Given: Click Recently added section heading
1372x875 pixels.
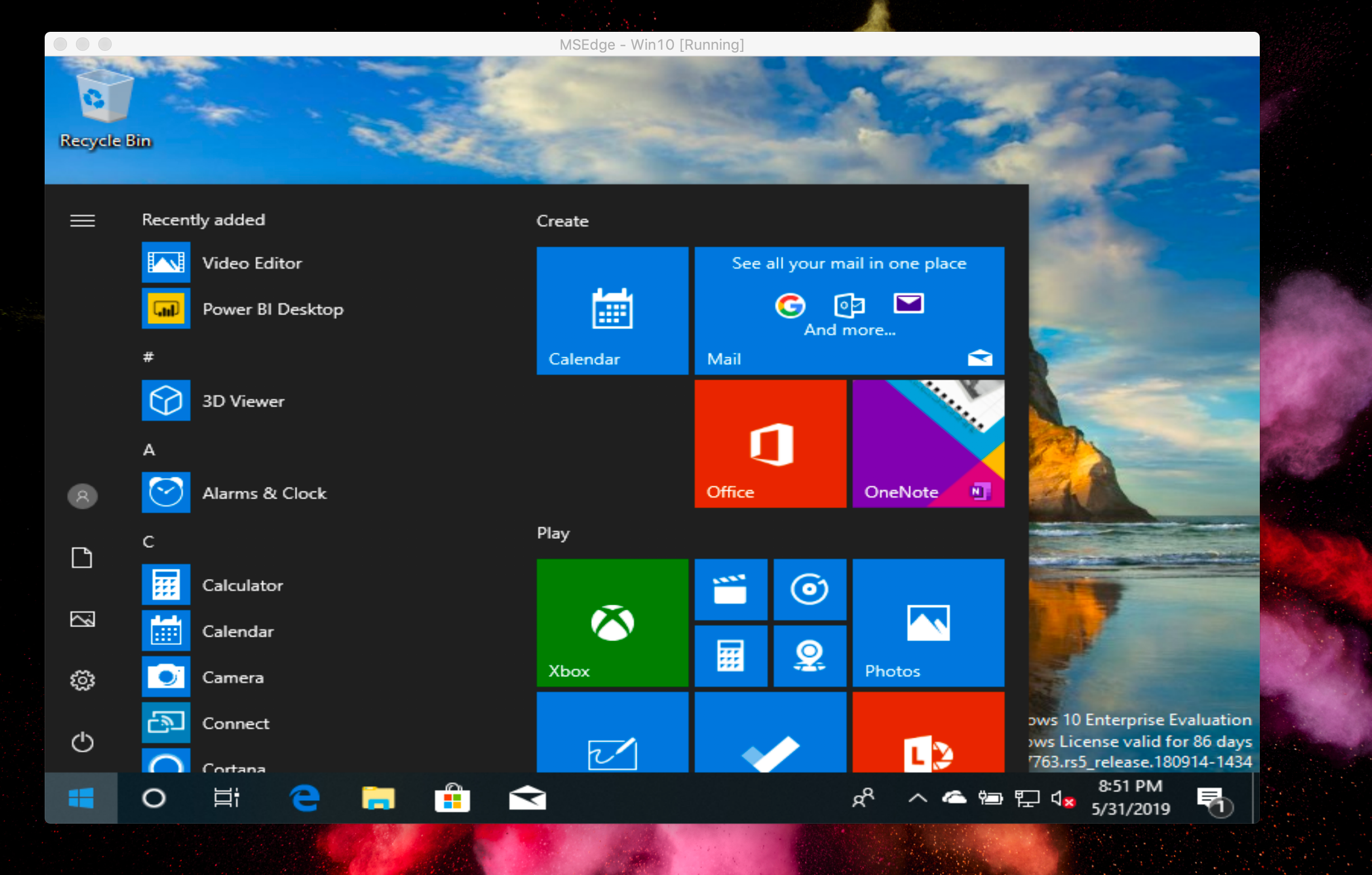Looking at the screenshot, I should (203, 220).
